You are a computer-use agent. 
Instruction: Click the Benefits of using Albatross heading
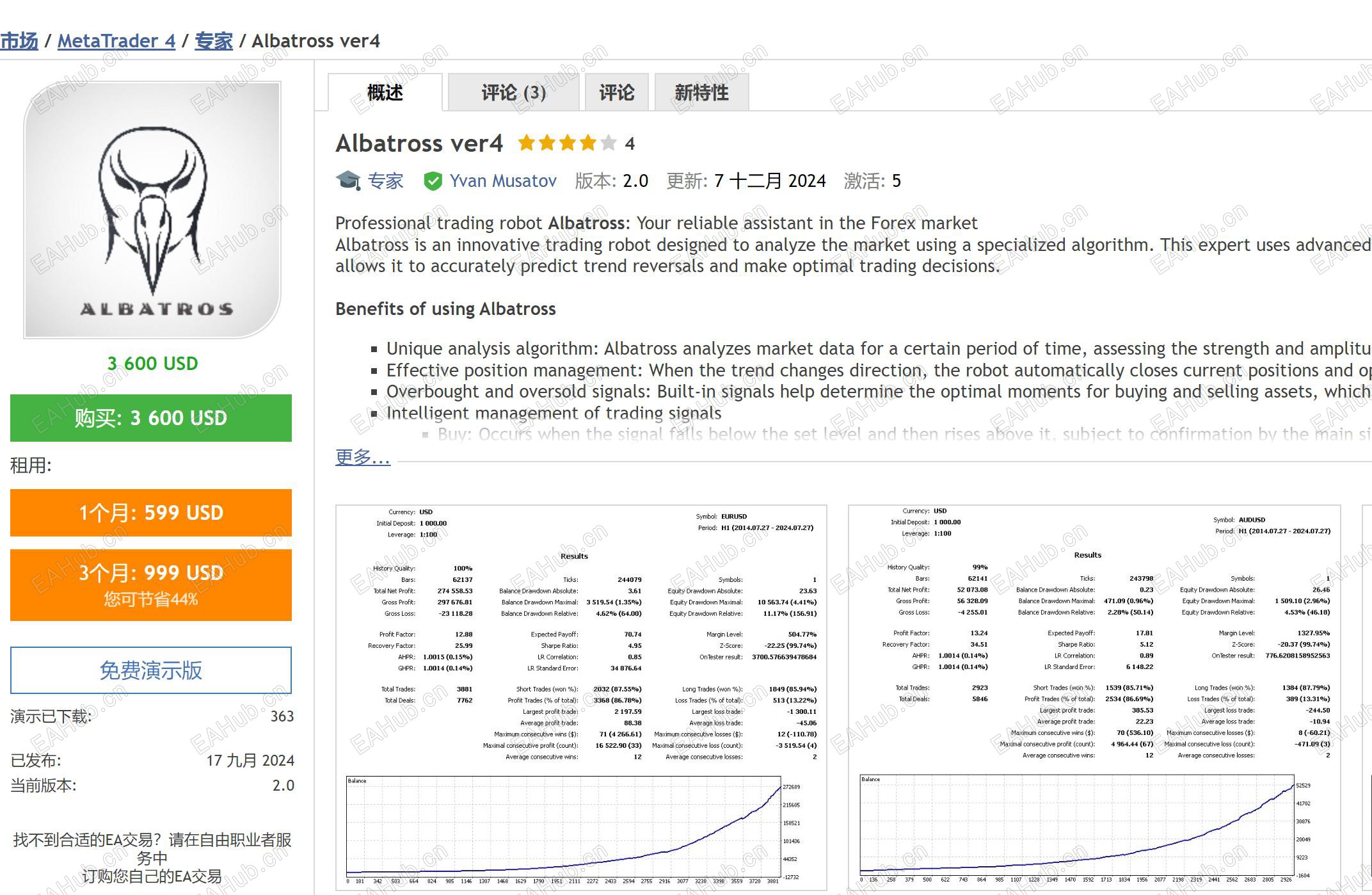point(445,309)
